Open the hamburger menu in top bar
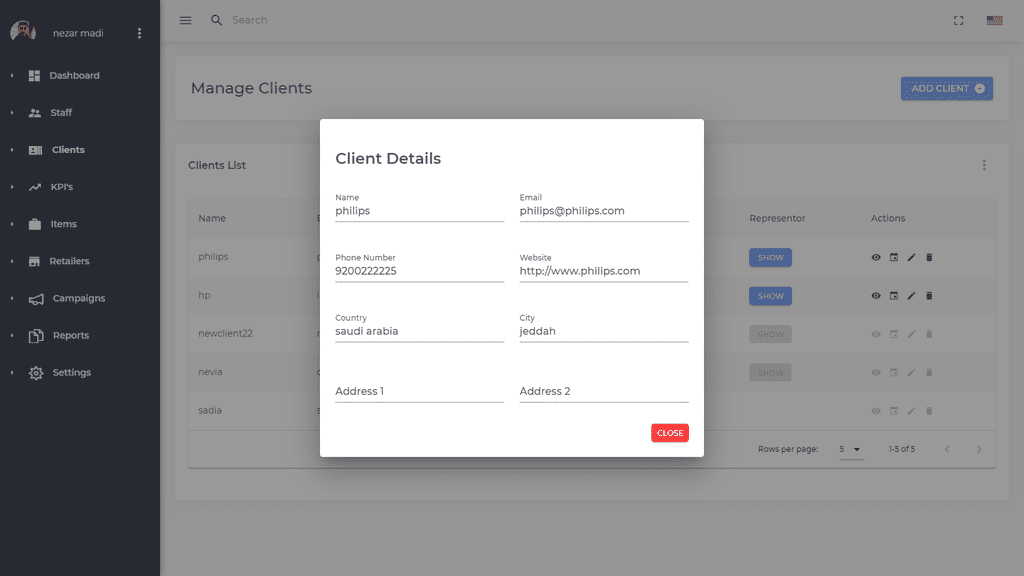Screen dimensions: 1024x576 click(x=185, y=20)
